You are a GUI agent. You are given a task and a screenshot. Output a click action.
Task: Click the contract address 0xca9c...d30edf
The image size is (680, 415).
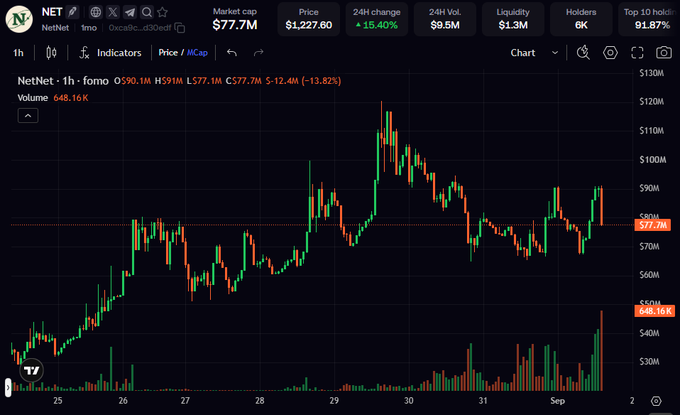[x=140, y=28]
